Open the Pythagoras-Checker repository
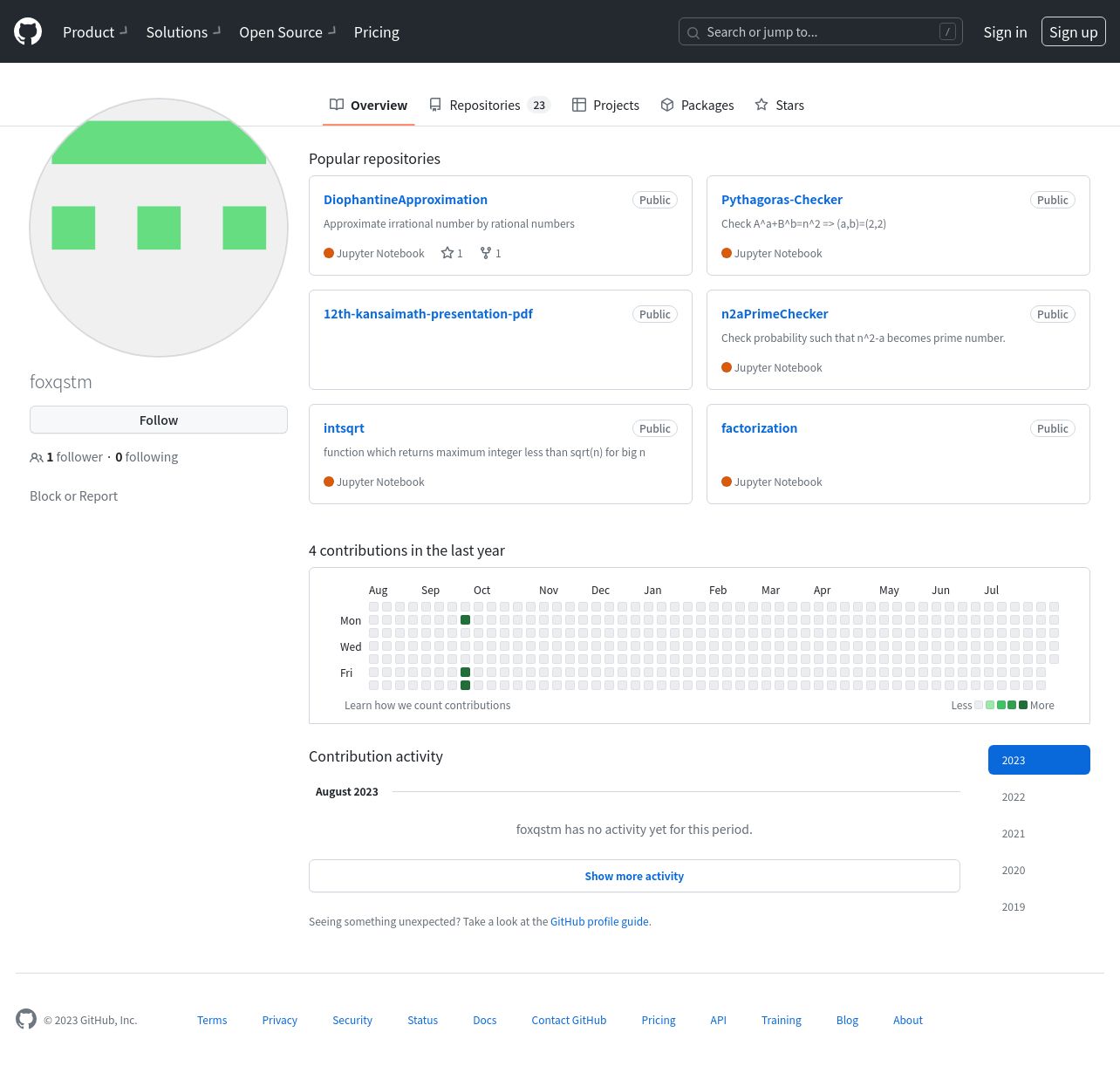Screen dimensions: 1120x1073 coord(782,200)
